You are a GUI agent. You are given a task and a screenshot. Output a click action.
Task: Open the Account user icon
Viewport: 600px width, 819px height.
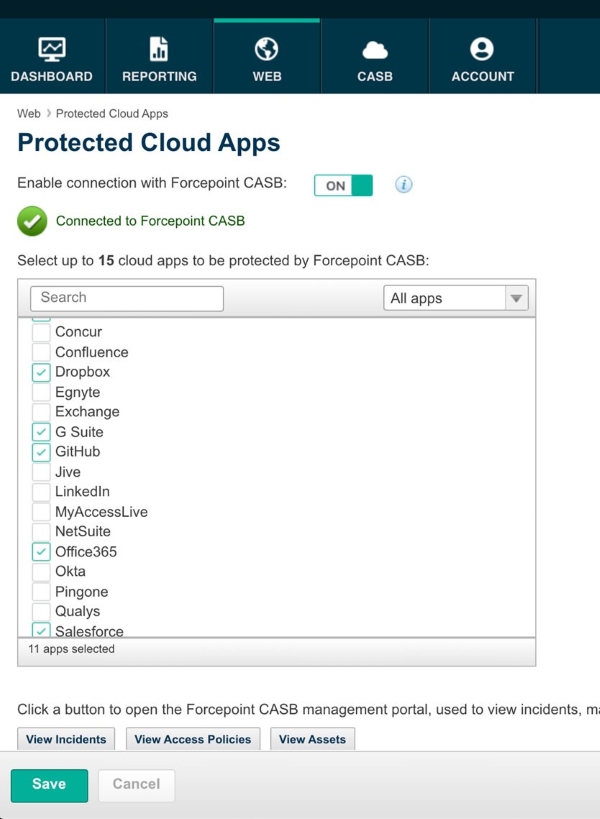point(482,49)
